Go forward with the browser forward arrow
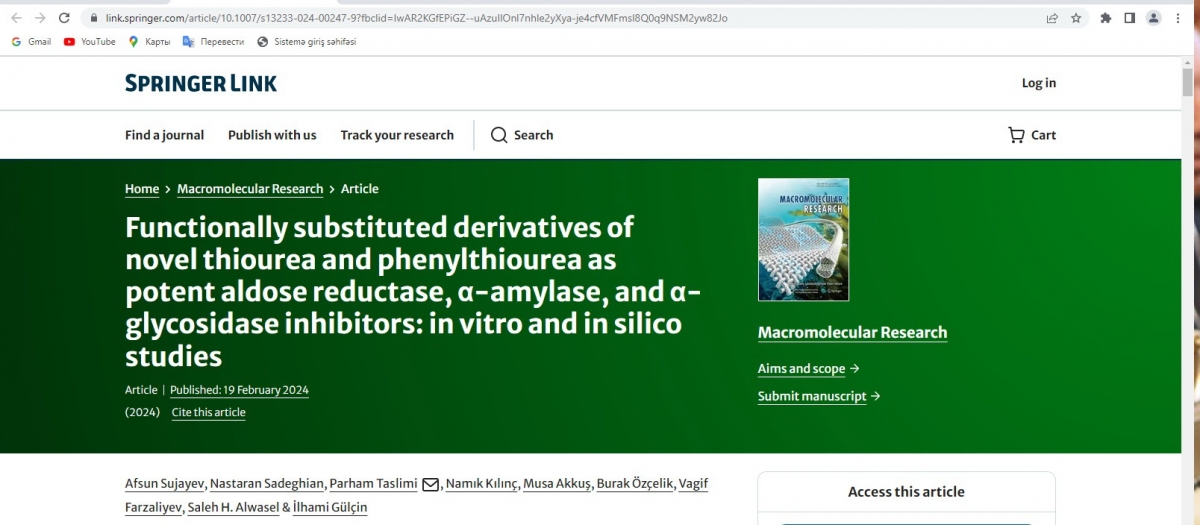The image size is (1200, 525). [40, 18]
